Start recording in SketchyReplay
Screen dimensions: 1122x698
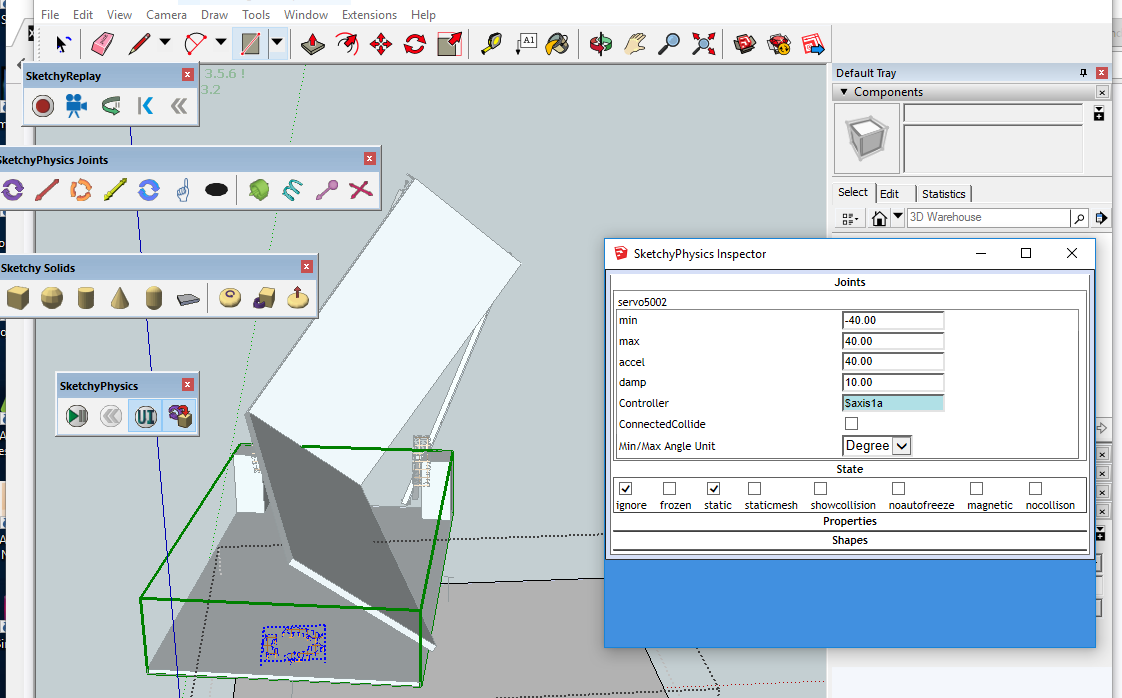point(43,107)
